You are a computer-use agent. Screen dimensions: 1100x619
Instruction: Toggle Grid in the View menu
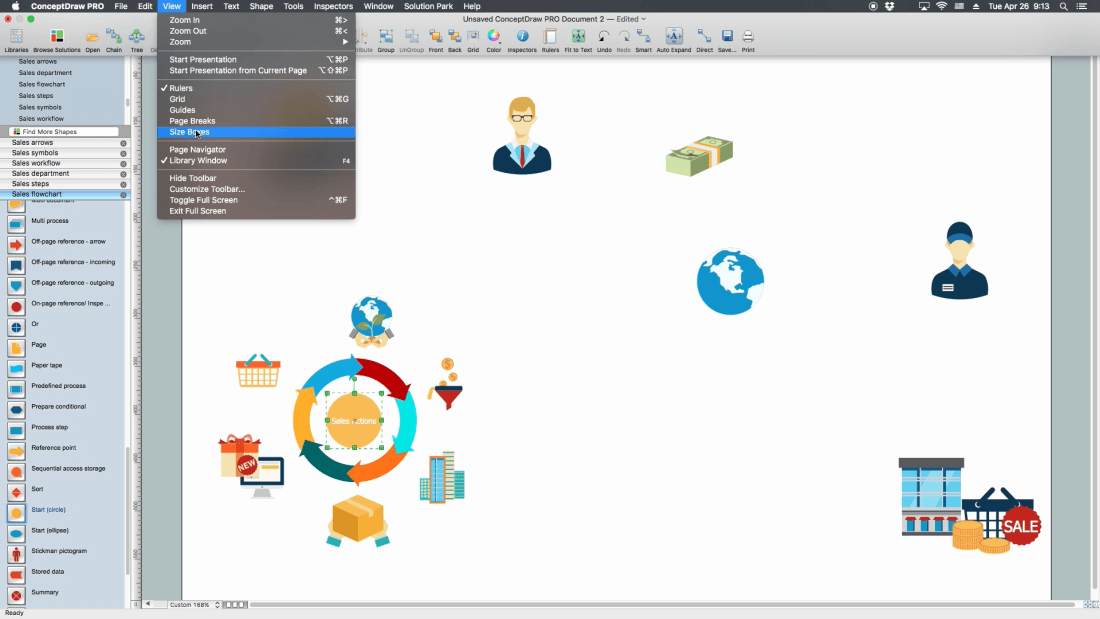(256, 99)
